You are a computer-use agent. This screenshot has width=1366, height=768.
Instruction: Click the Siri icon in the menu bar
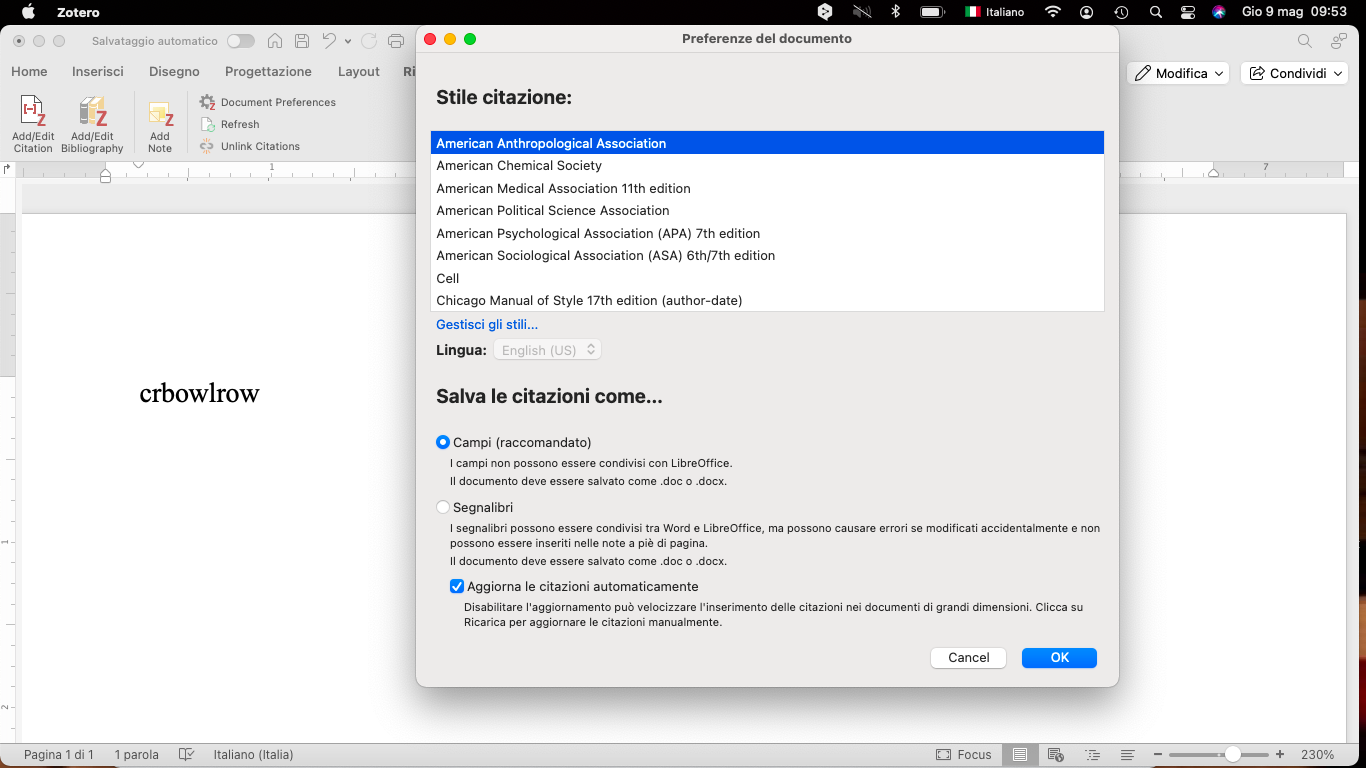pos(1219,12)
